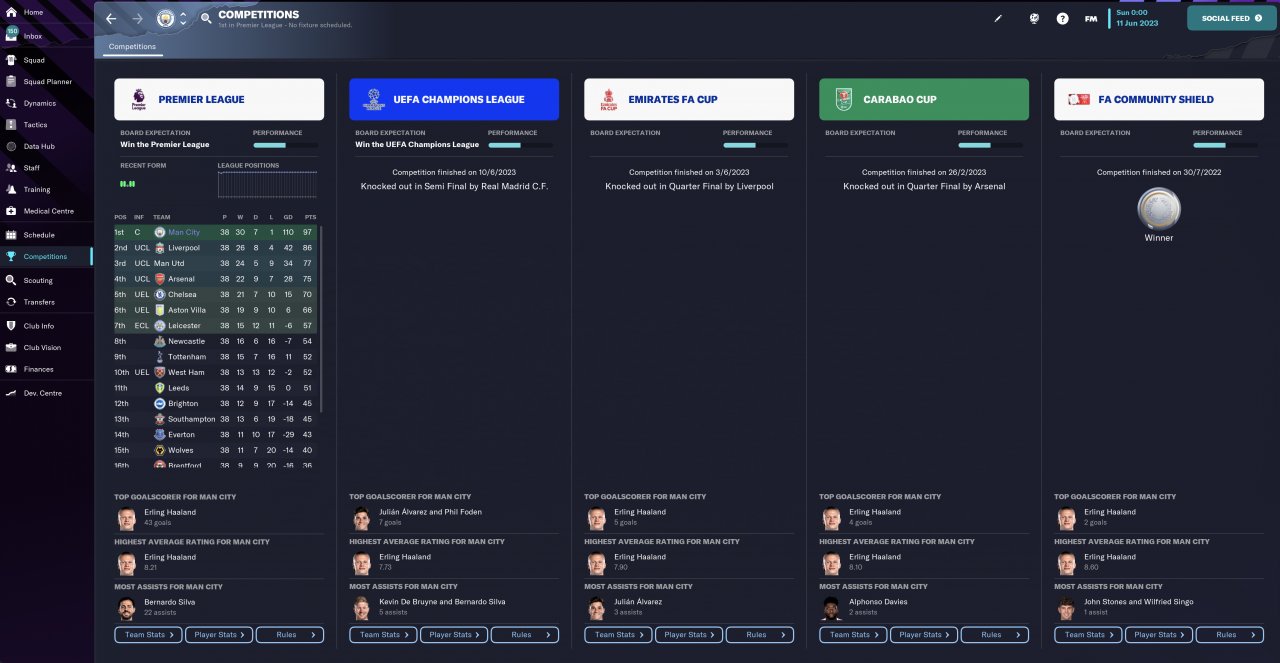The image size is (1280, 663).
Task: Open Premier League Player Stats
Action: [x=219, y=635]
